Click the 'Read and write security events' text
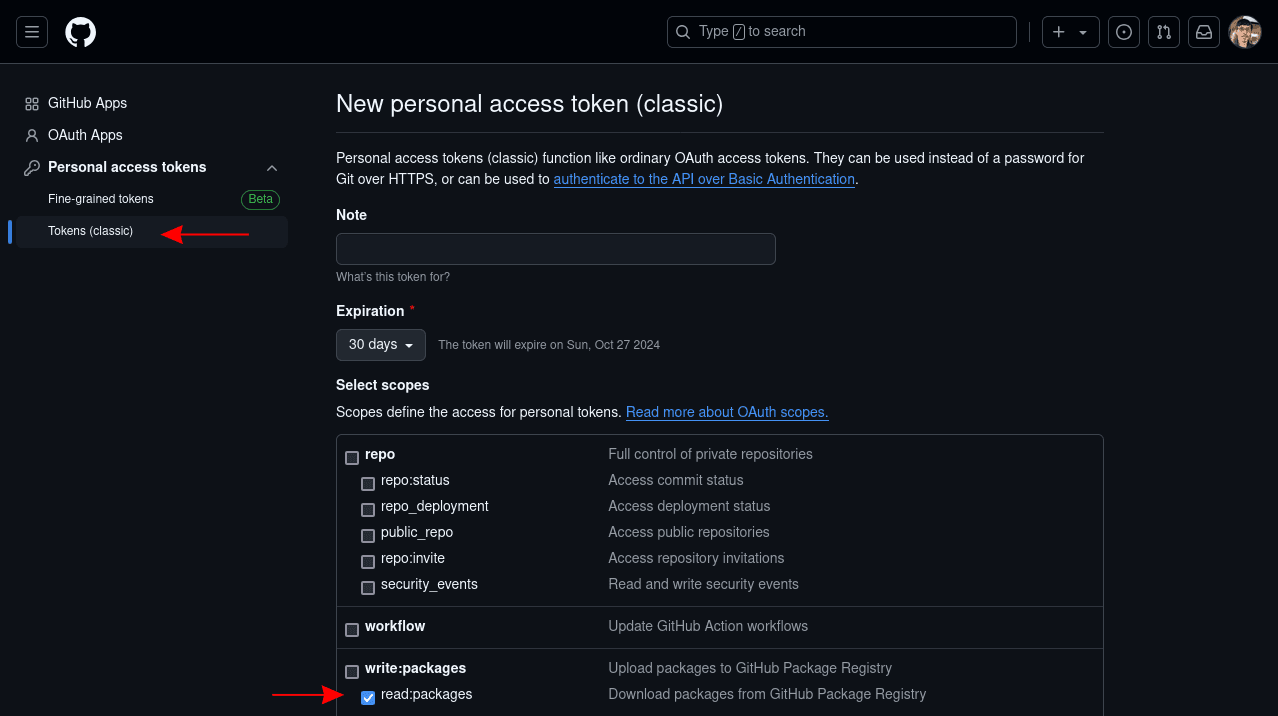Viewport: 1278px width, 716px height. tap(704, 584)
